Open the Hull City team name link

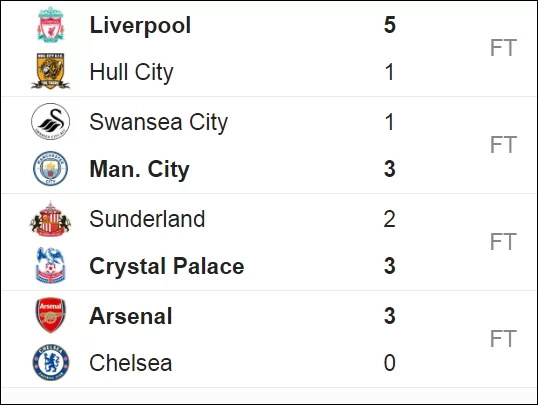[131, 72]
